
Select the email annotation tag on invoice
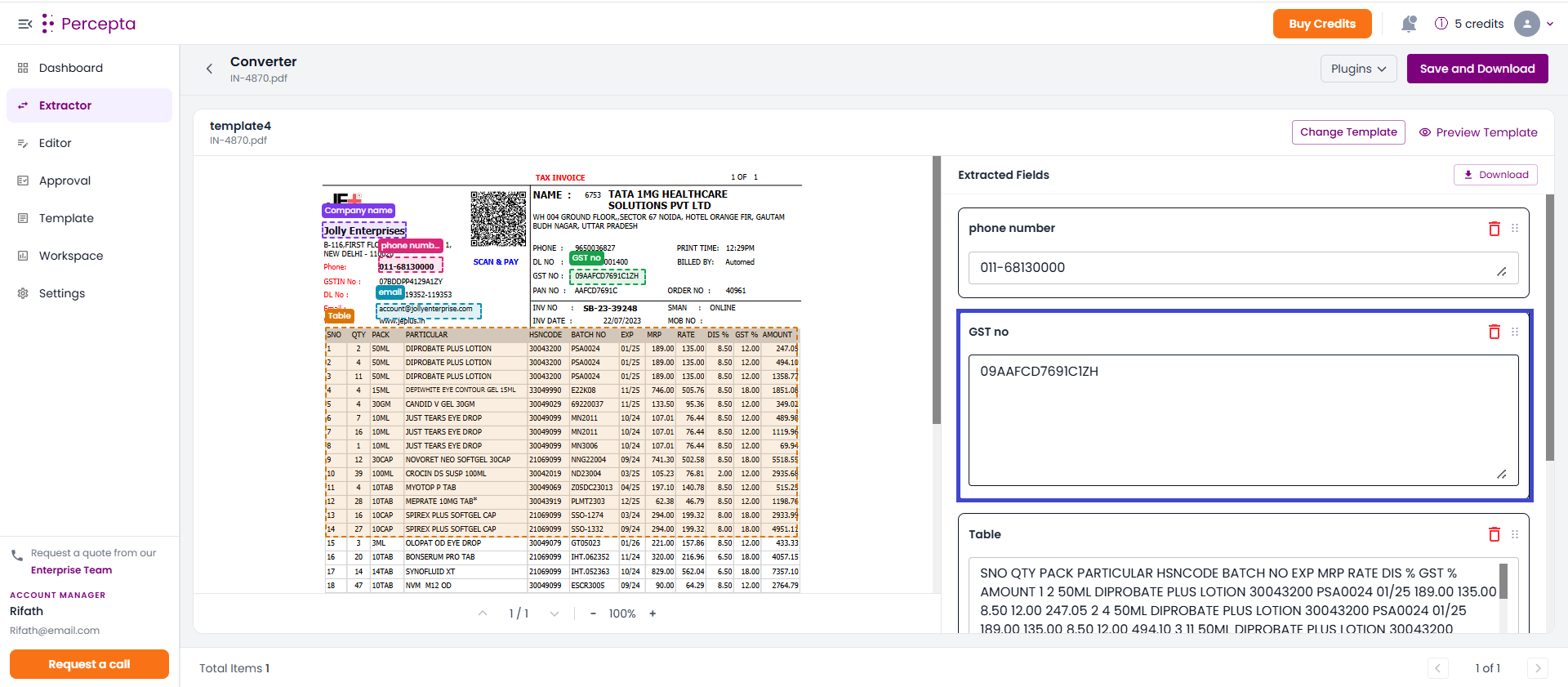(390, 292)
